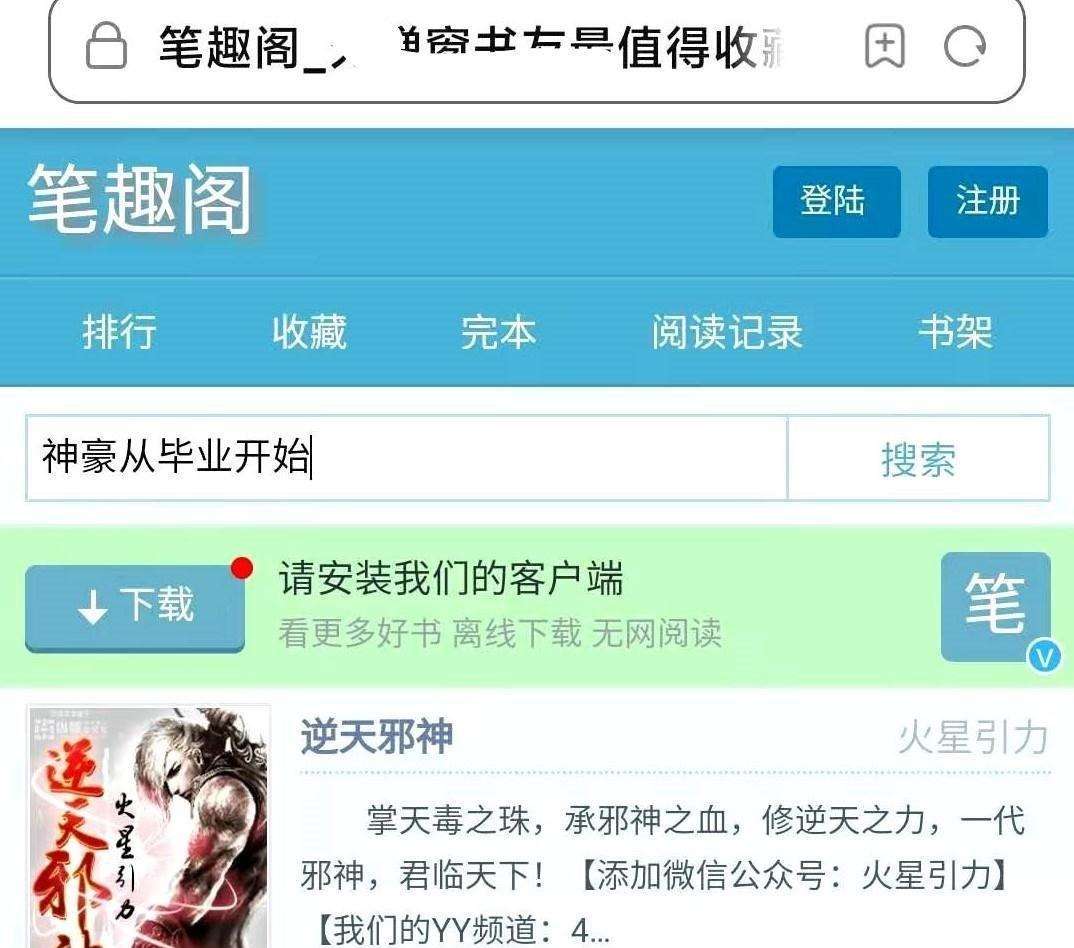The height and width of the screenshot is (948, 1074).
Task: Open the address bar page title
Action: [471, 47]
